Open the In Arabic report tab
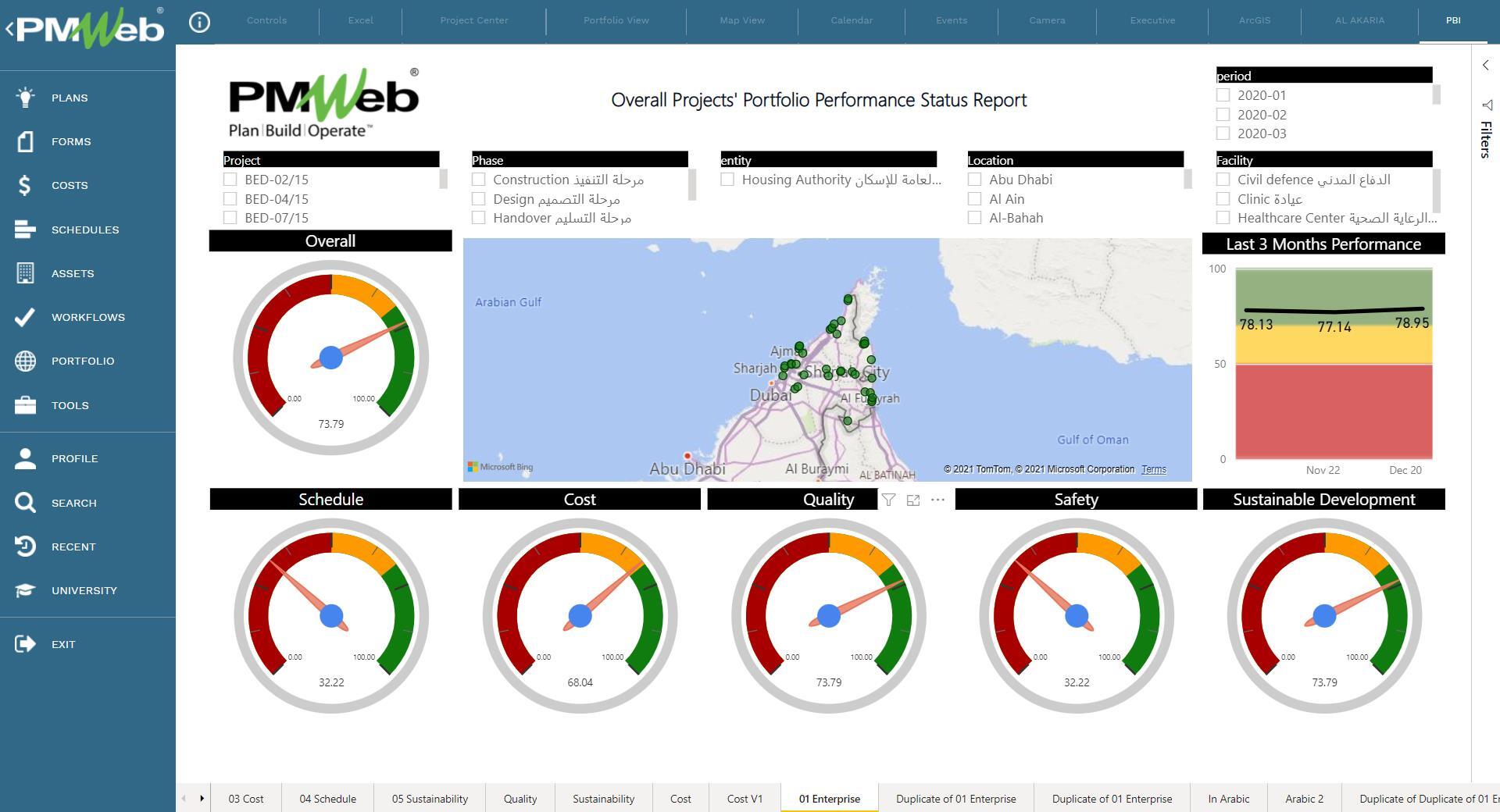The image size is (1500, 812). 1228,799
